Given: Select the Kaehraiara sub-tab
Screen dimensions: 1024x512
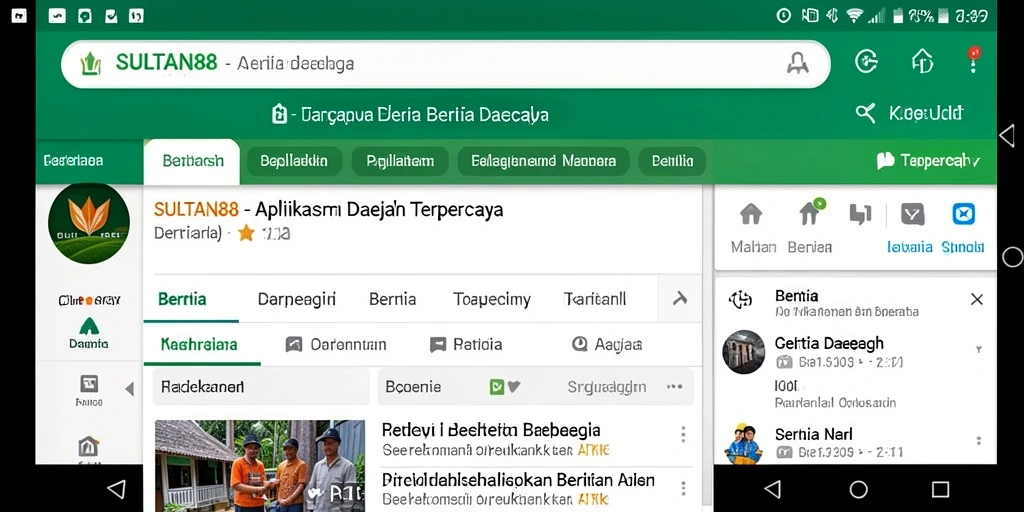Looking at the screenshot, I should 199,344.
